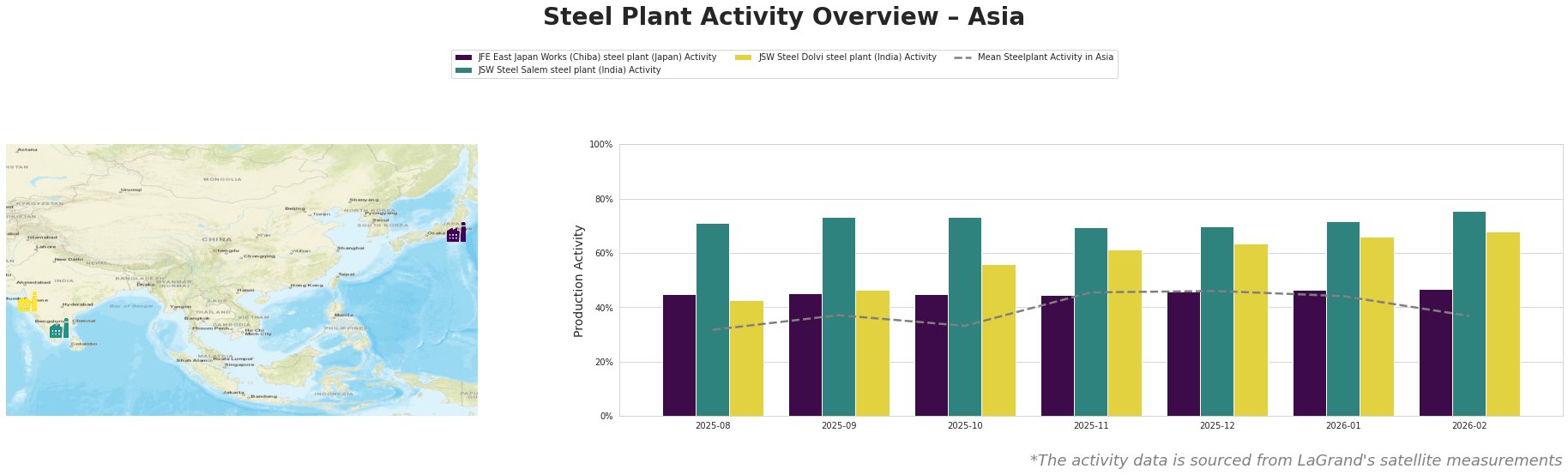Click the 2025-12 x-axis label

1217,425
